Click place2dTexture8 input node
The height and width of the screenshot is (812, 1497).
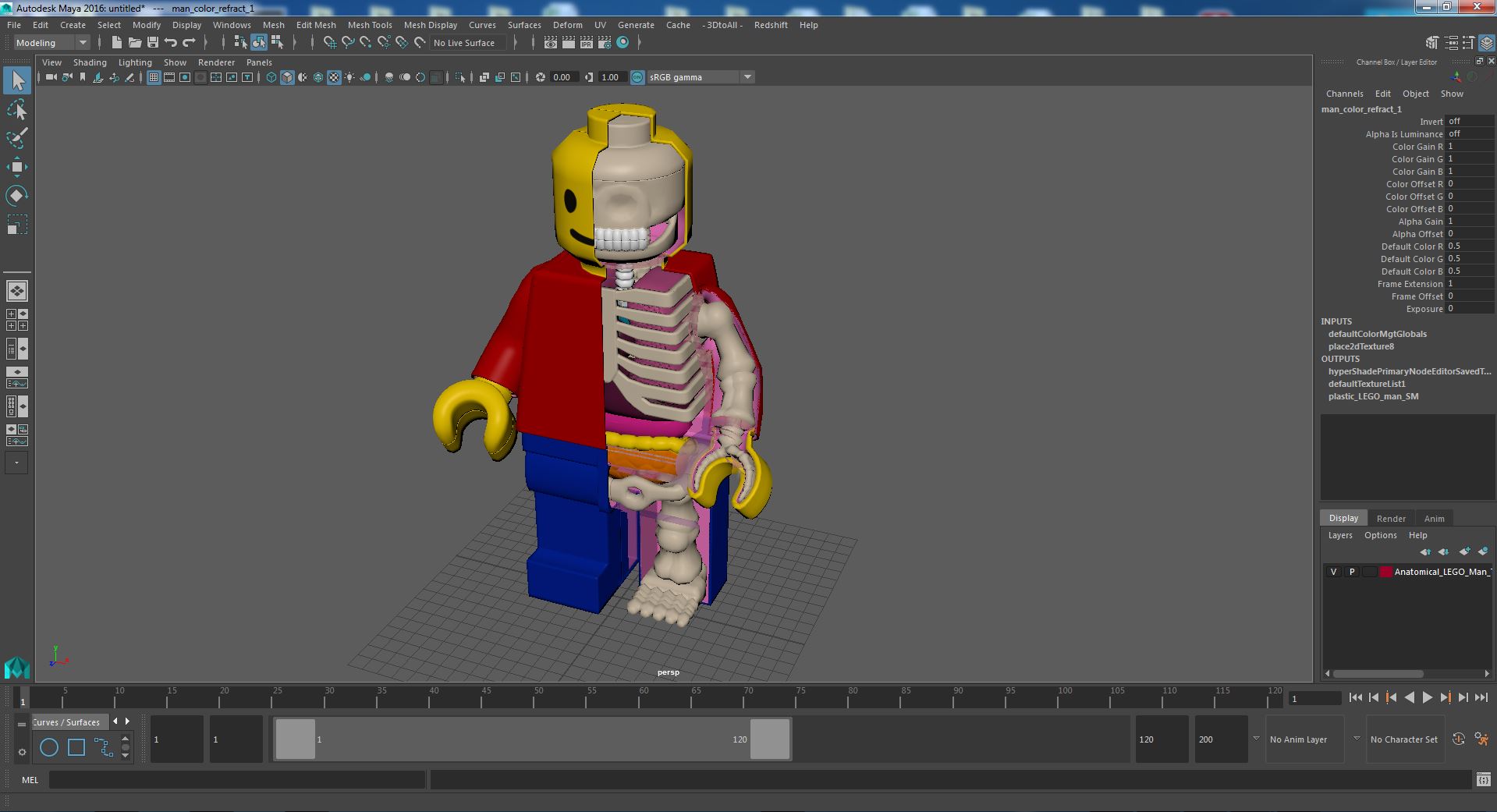1360,346
